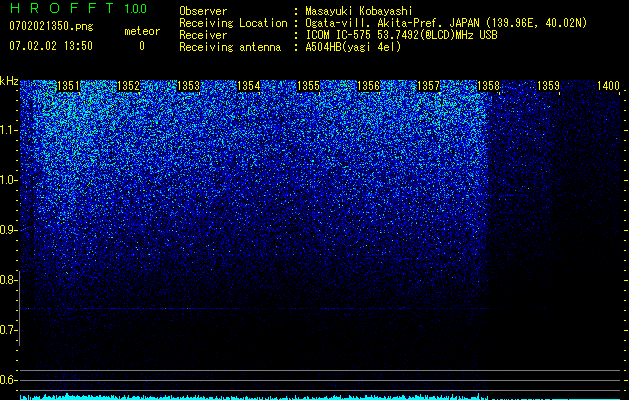Screen dimensions: 629x400
Task: Click the 0.7 kHz axis label
Action: click(x=8, y=330)
